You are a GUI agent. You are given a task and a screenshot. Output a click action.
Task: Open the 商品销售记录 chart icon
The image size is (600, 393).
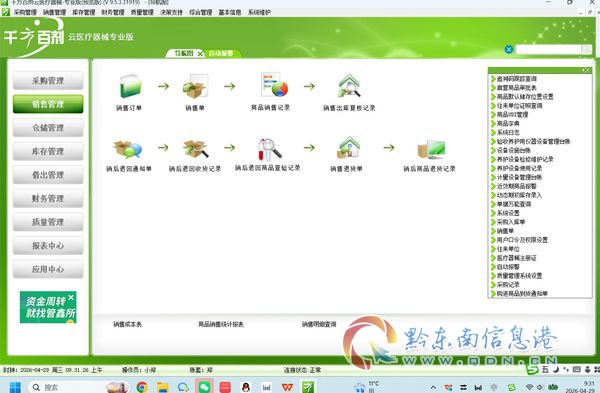coord(274,85)
